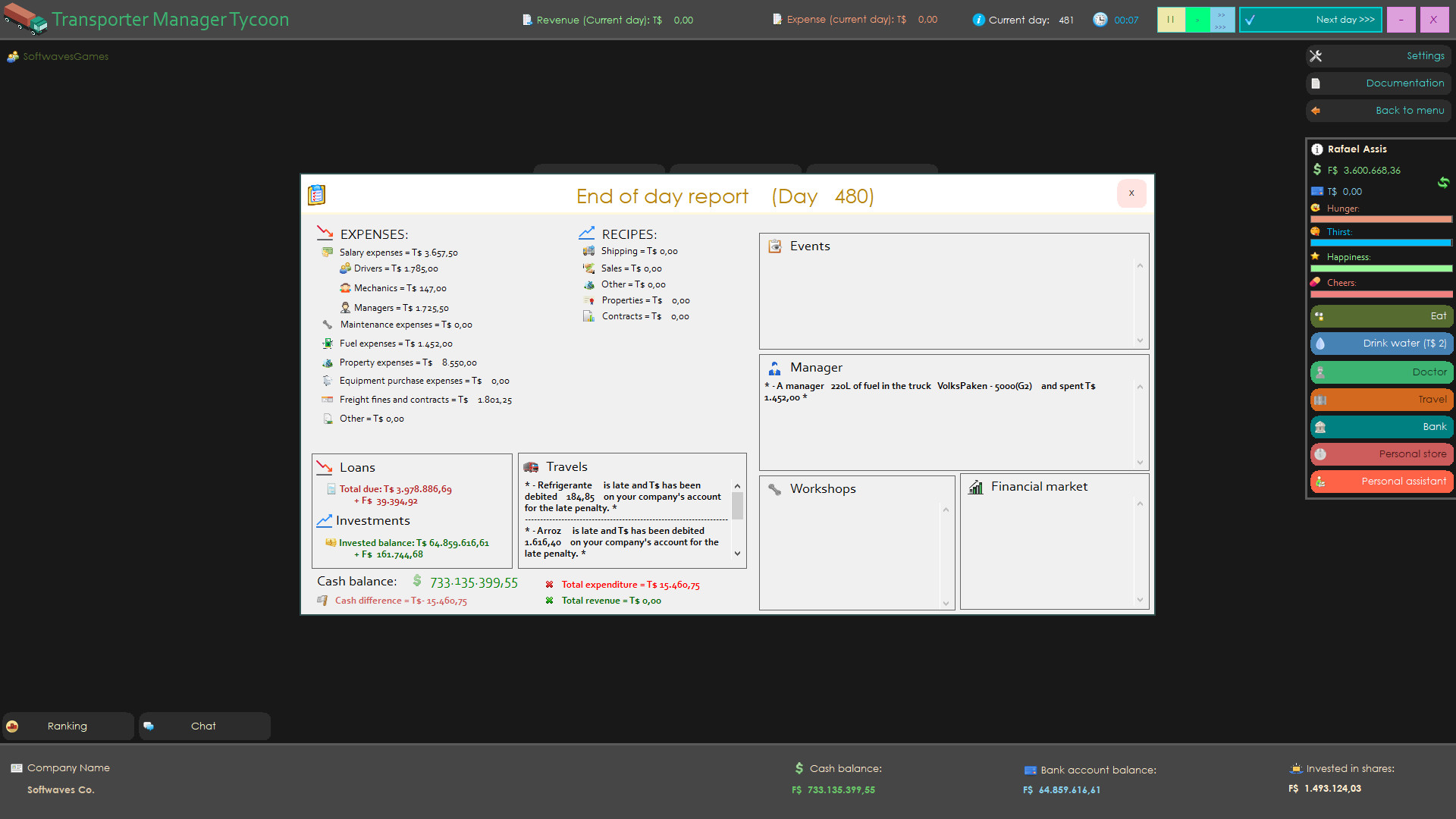Screen dimensions: 1456x819
Task: Click the green currency exchange arrows icon
Action: click(x=1444, y=183)
